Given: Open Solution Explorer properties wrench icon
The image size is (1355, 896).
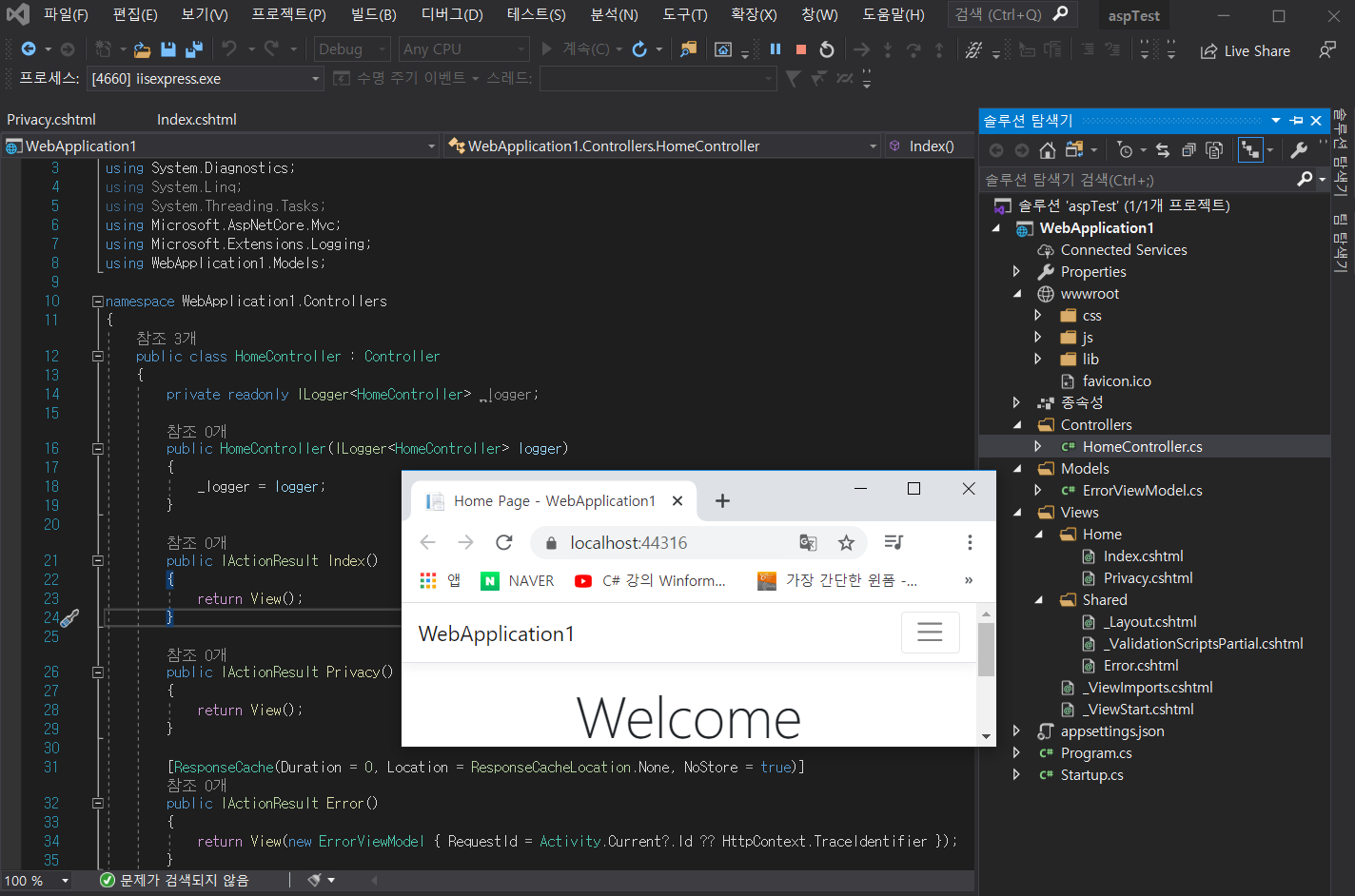Looking at the screenshot, I should [1299, 150].
